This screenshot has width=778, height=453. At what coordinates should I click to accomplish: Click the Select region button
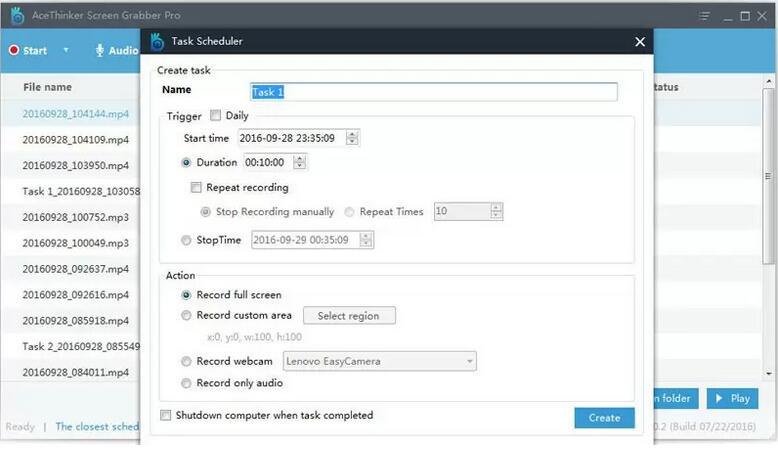[x=349, y=316]
